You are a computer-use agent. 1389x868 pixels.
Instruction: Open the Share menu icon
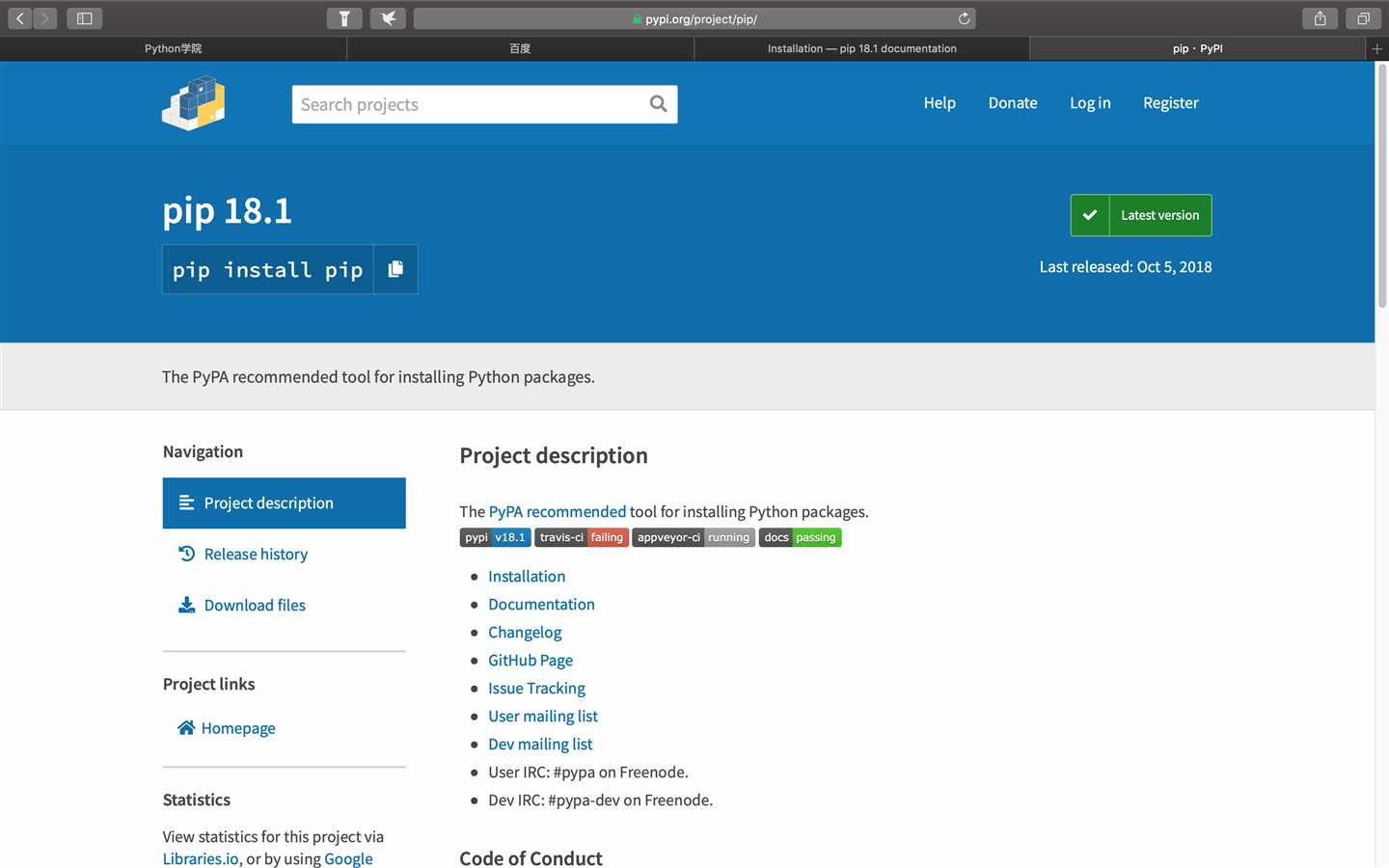(x=1320, y=18)
